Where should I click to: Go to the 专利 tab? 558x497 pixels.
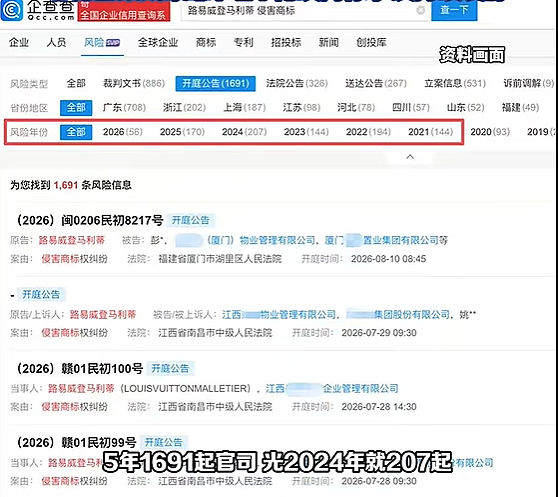click(x=243, y=42)
